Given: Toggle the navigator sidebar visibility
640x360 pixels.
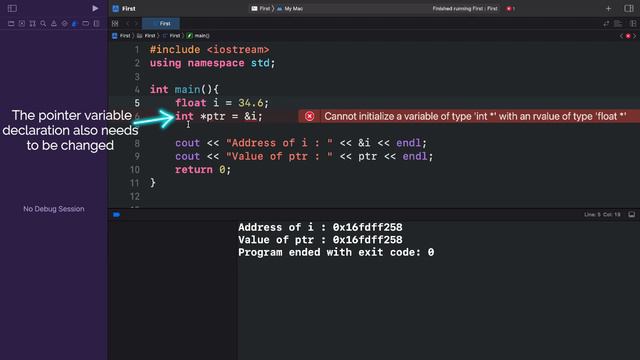Looking at the screenshot, I should (12, 8).
